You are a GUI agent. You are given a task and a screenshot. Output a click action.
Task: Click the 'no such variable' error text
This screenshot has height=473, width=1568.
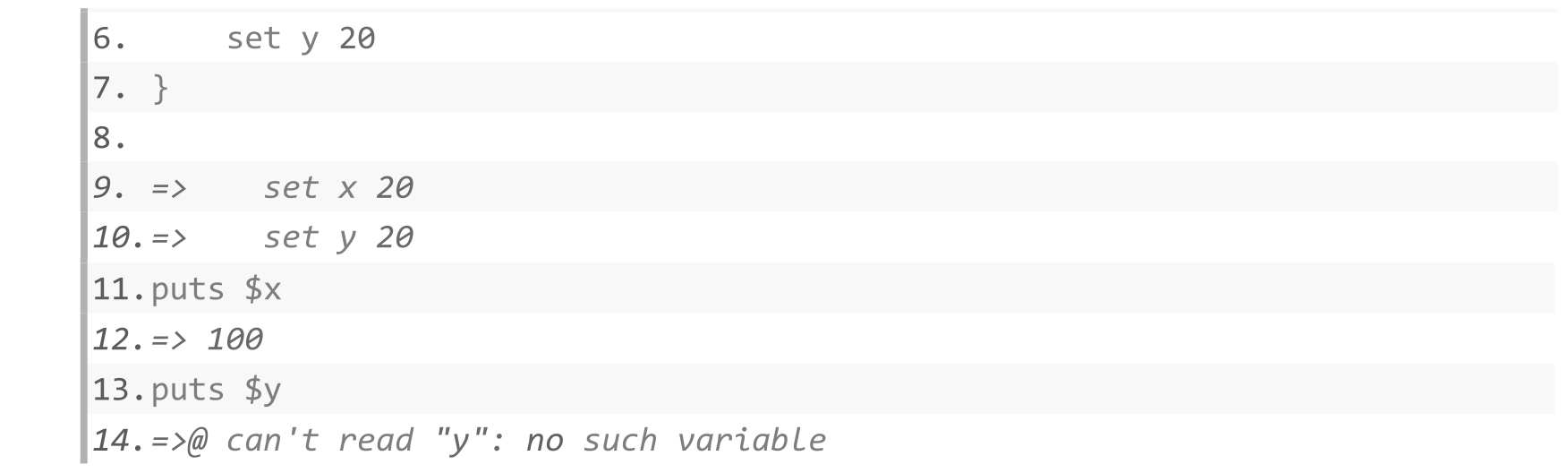(x=676, y=440)
